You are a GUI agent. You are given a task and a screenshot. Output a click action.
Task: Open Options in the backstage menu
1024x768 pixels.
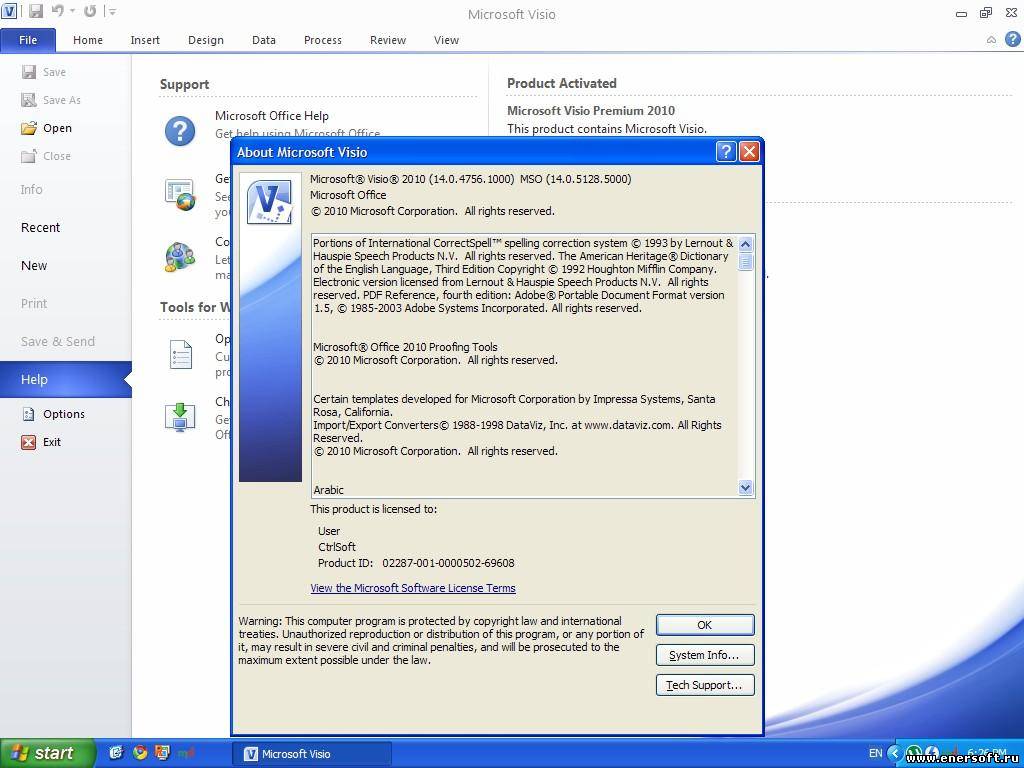64,414
